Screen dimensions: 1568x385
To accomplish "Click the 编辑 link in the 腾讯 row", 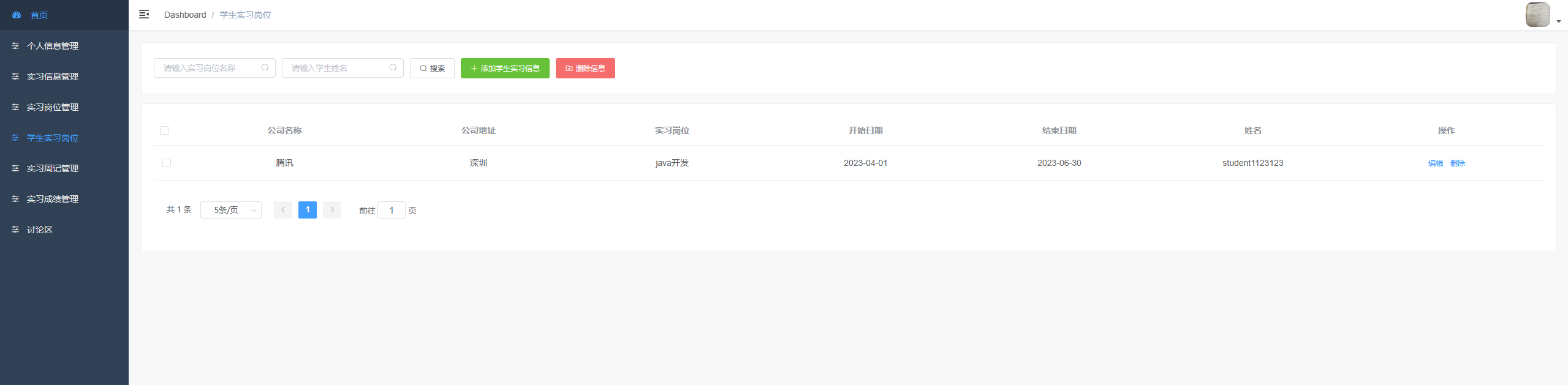I will pos(1435,163).
